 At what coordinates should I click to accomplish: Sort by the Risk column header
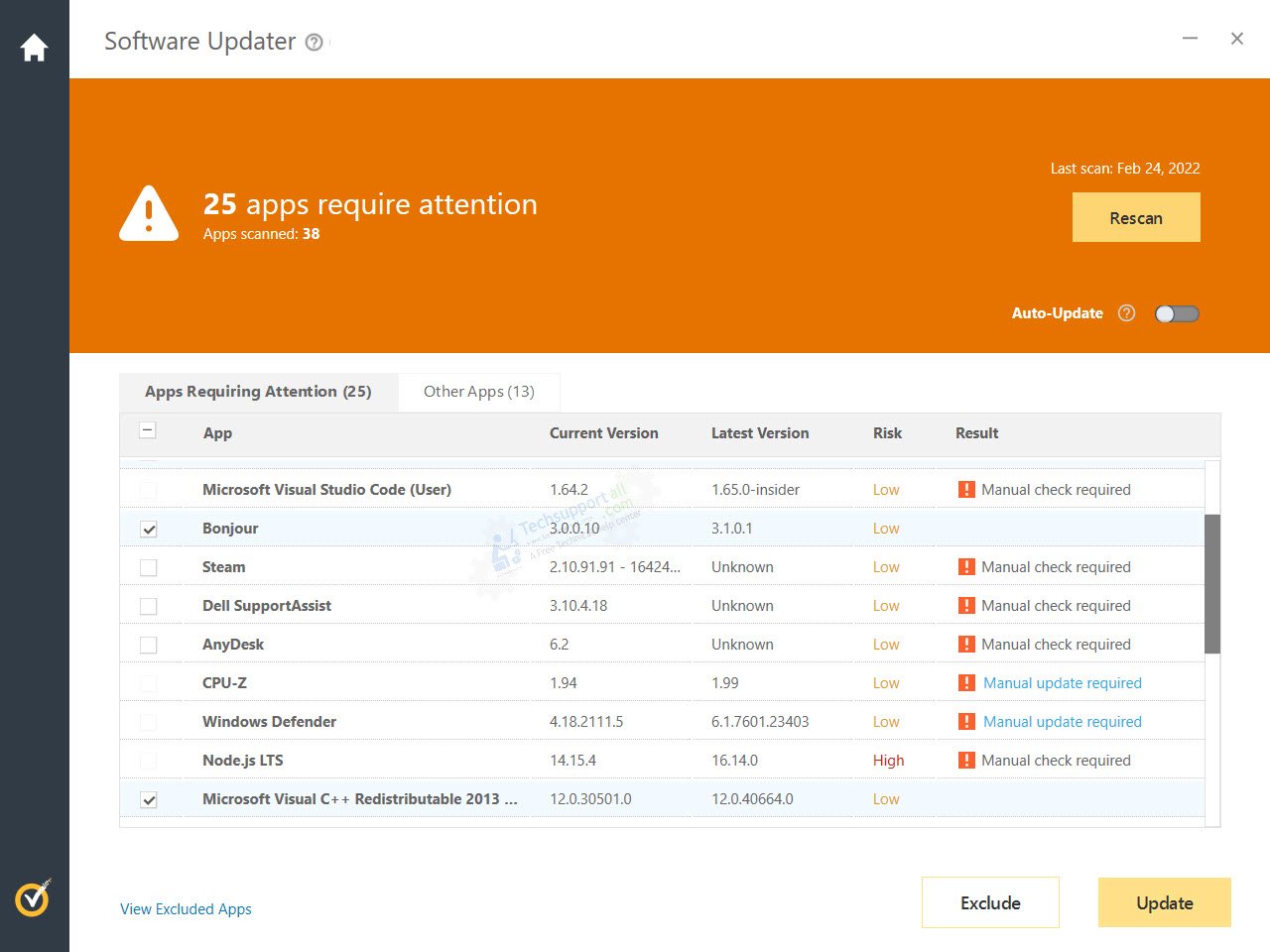point(887,433)
